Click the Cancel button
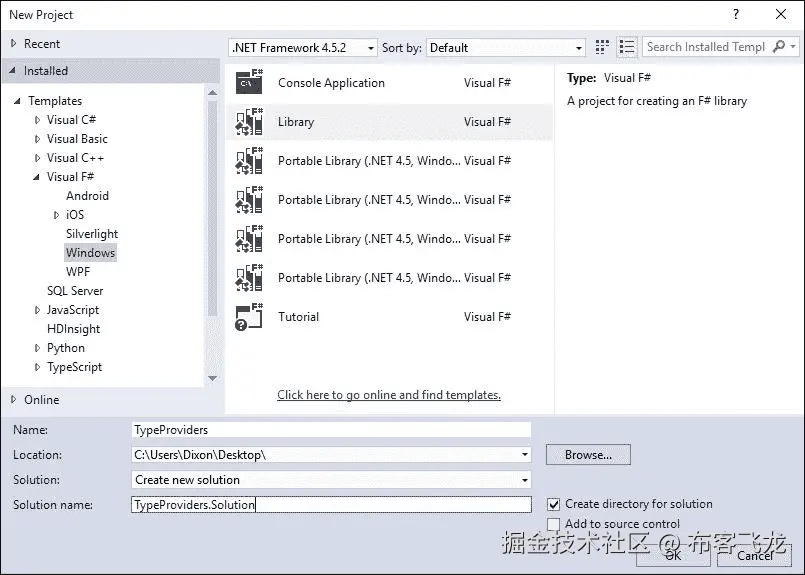805x575 pixels. coord(755,555)
